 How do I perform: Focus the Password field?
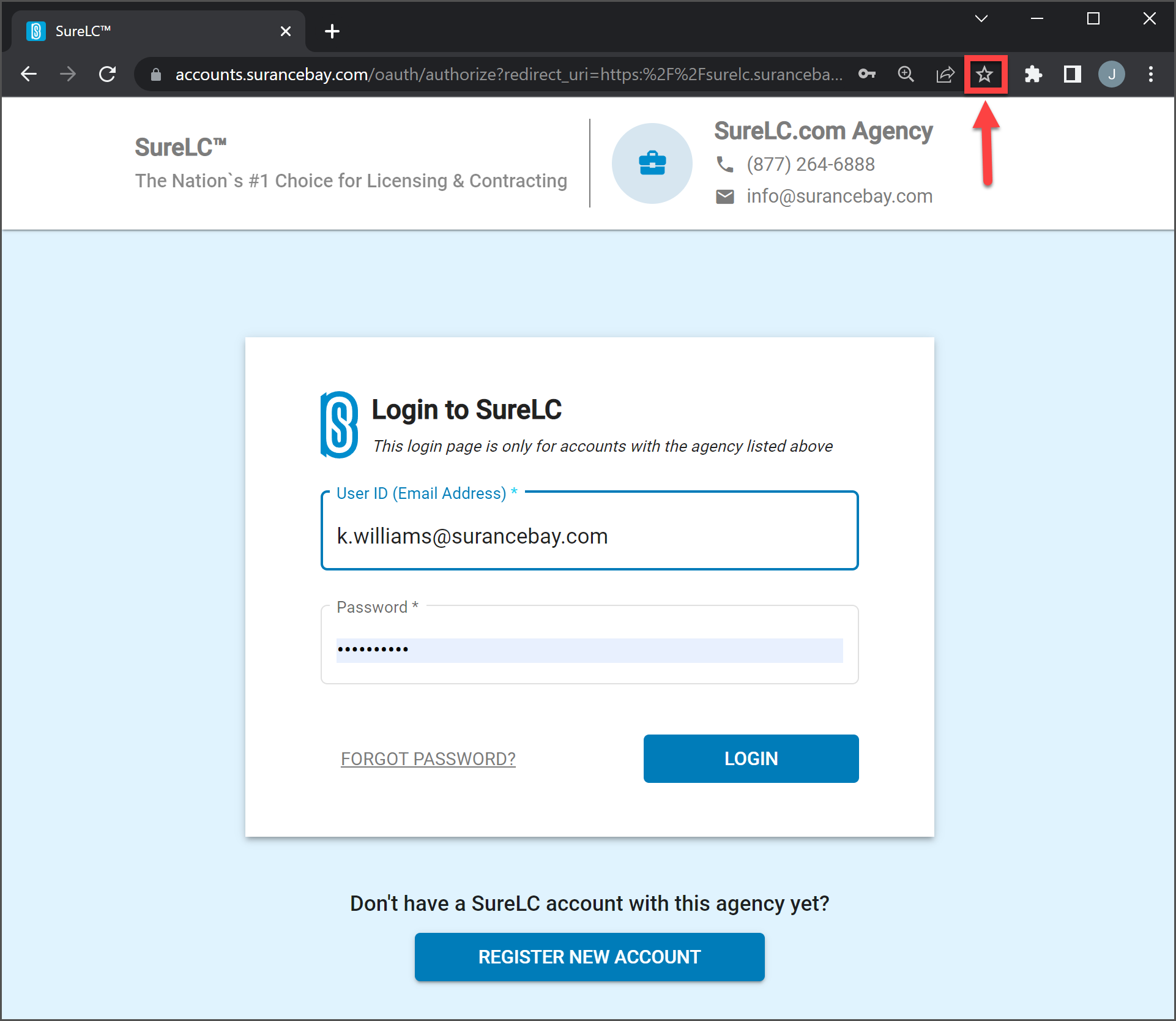click(x=589, y=649)
